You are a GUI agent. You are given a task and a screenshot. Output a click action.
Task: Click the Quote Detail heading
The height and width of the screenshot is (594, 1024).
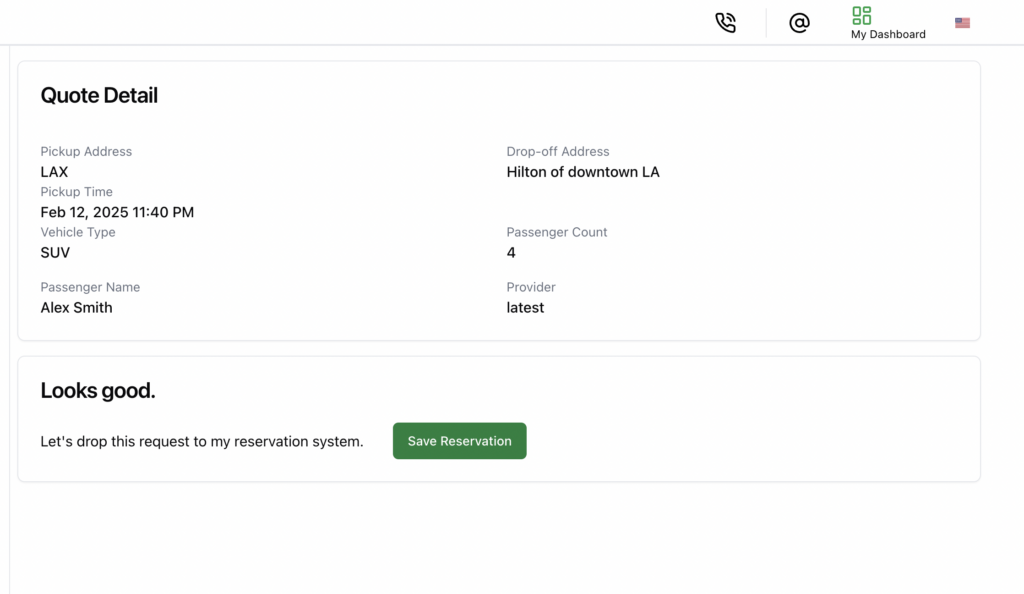pyautogui.click(x=99, y=95)
